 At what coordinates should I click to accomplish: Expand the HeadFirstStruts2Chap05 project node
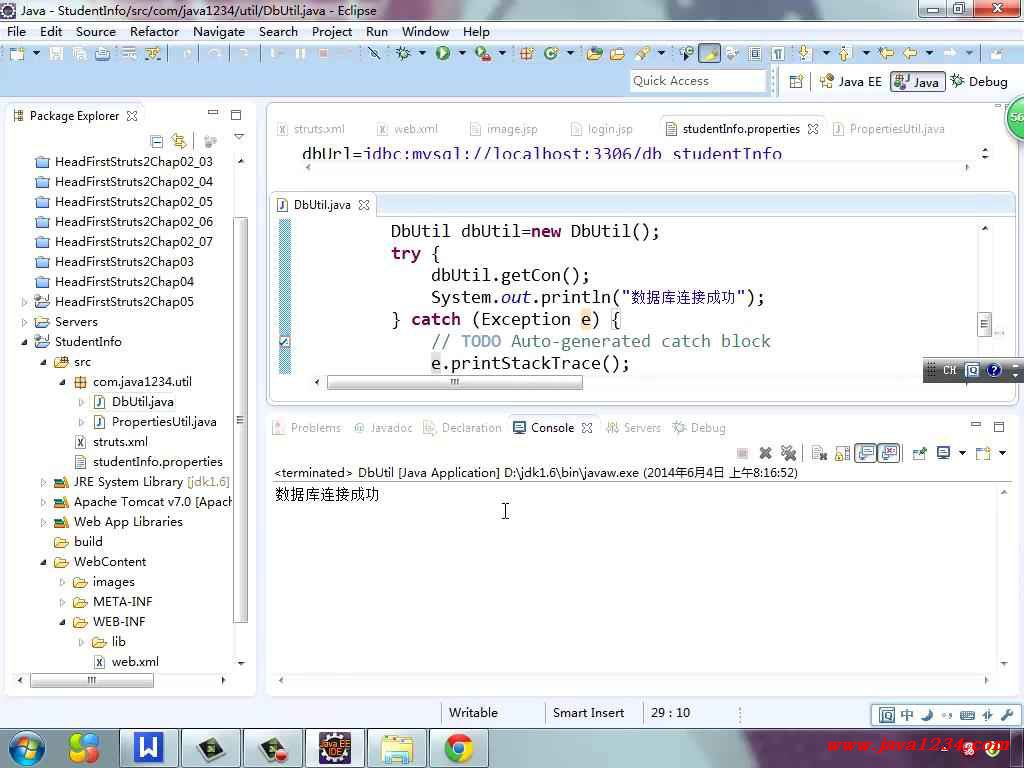coord(25,302)
